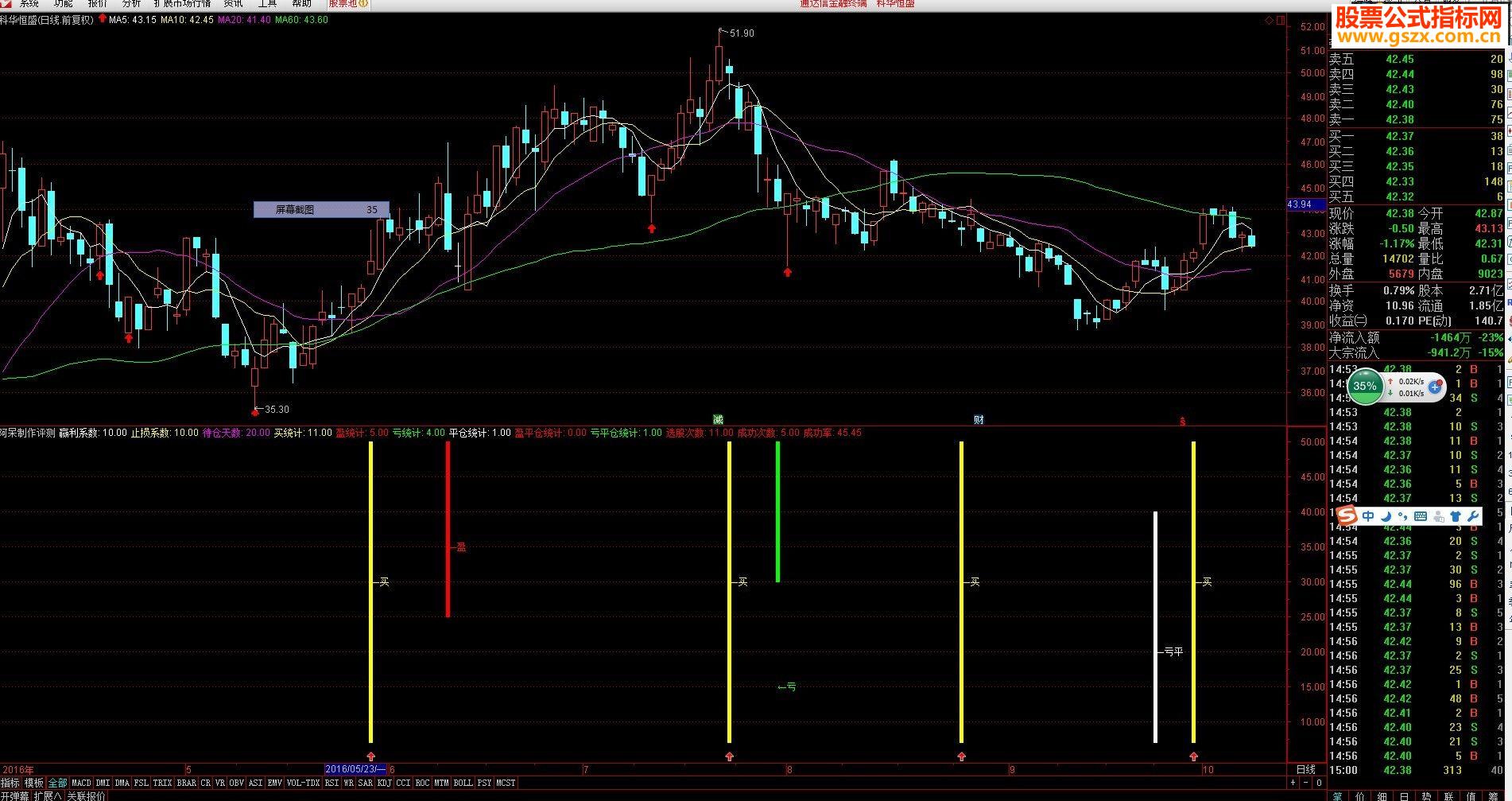Image resolution: width=1512 pixels, height=801 pixels.
Task: Switch to VOL-TDX indicator
Action: point(303,783)
